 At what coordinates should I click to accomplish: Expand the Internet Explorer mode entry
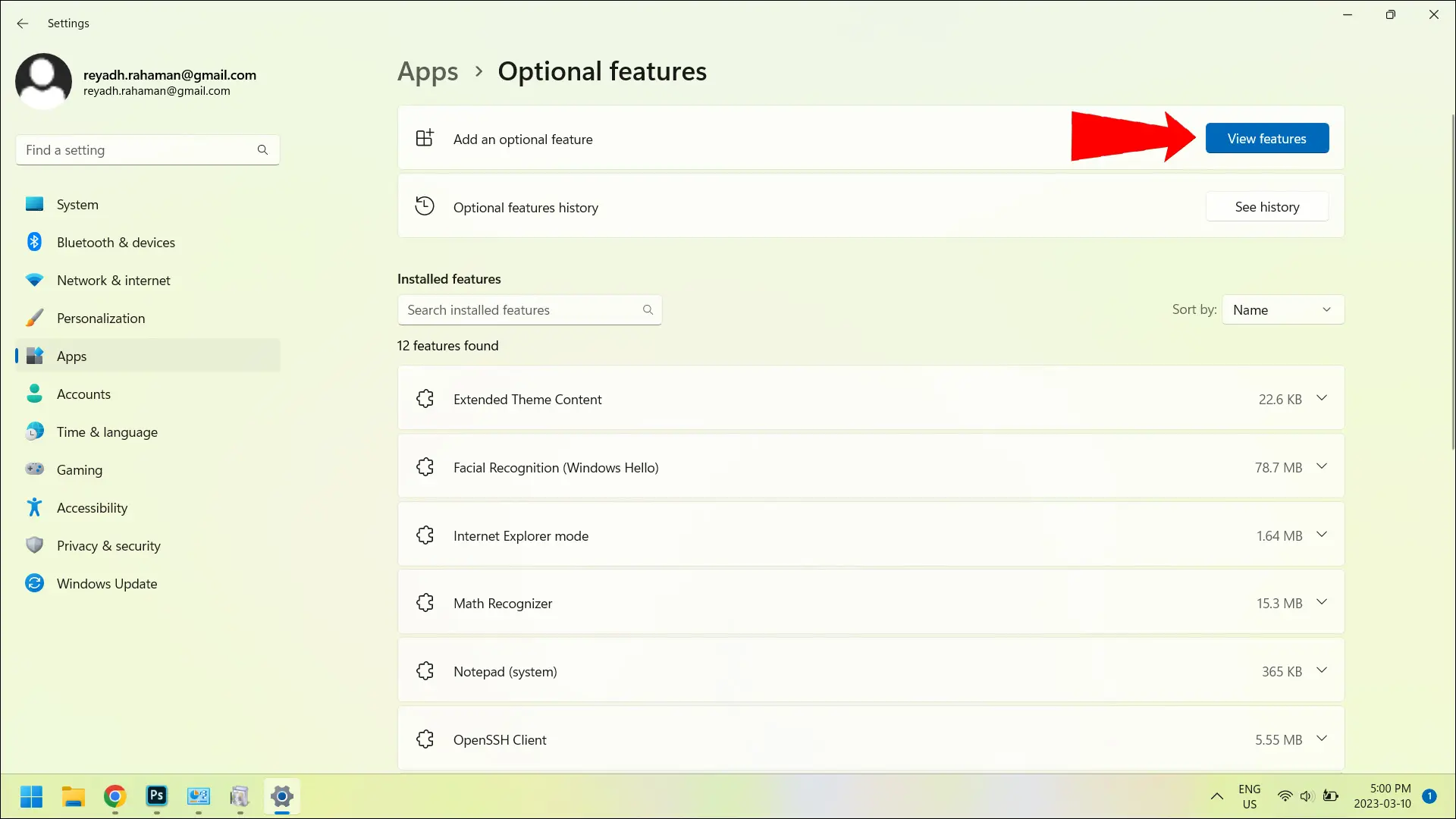point(1322,535)
